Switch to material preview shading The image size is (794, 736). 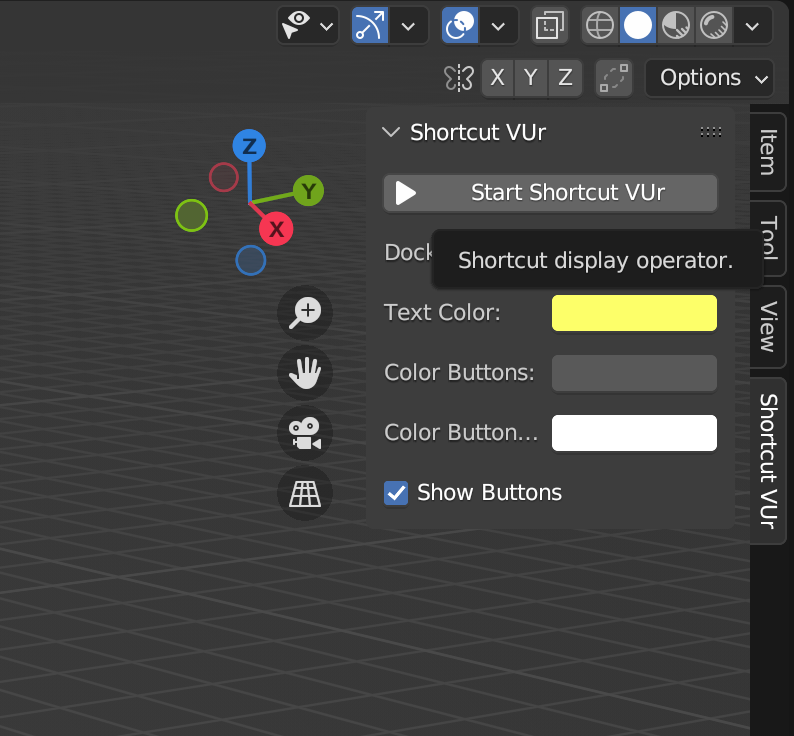(x=676, y=25)
